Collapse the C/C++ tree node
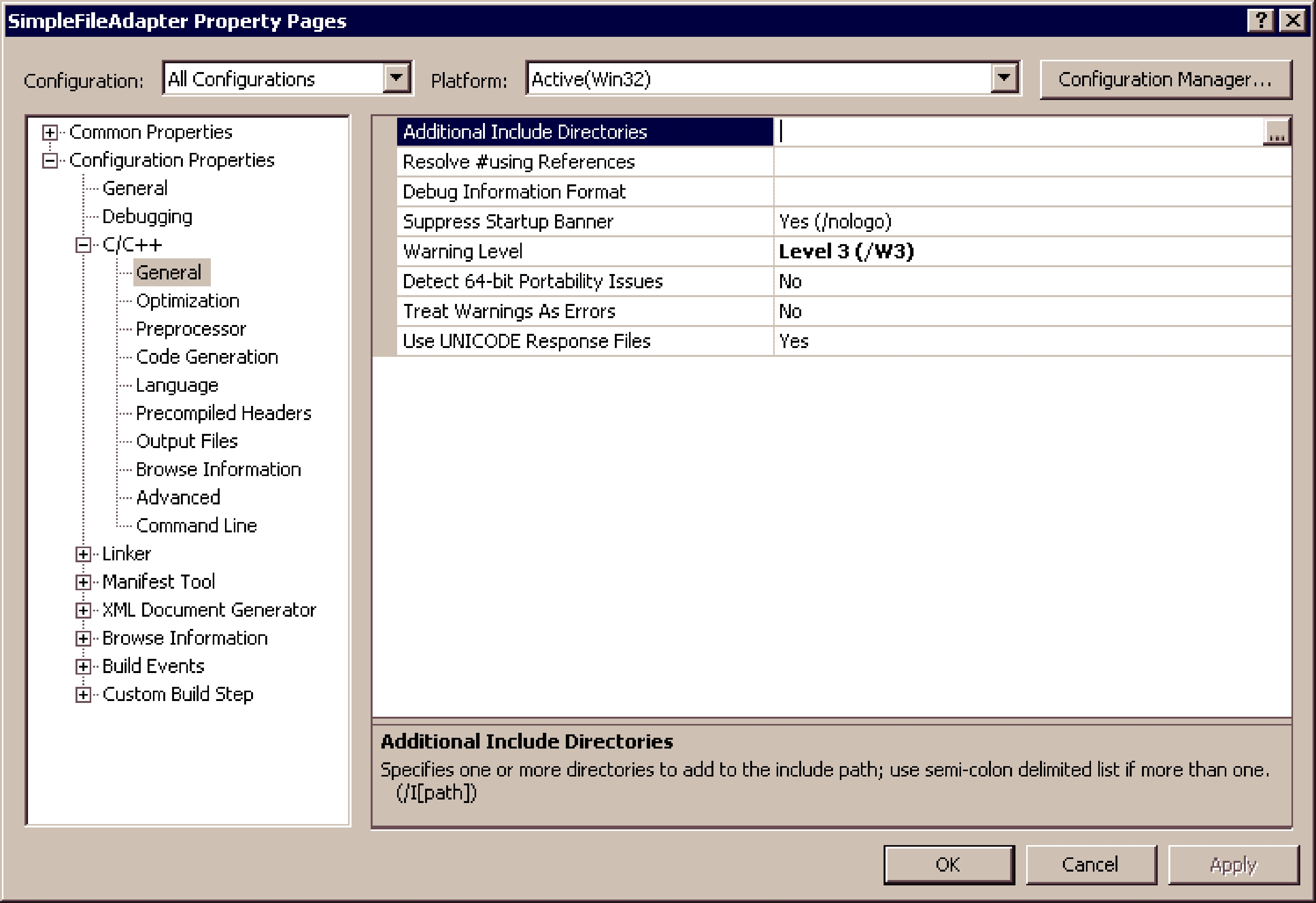 click(x=83, y=245)
